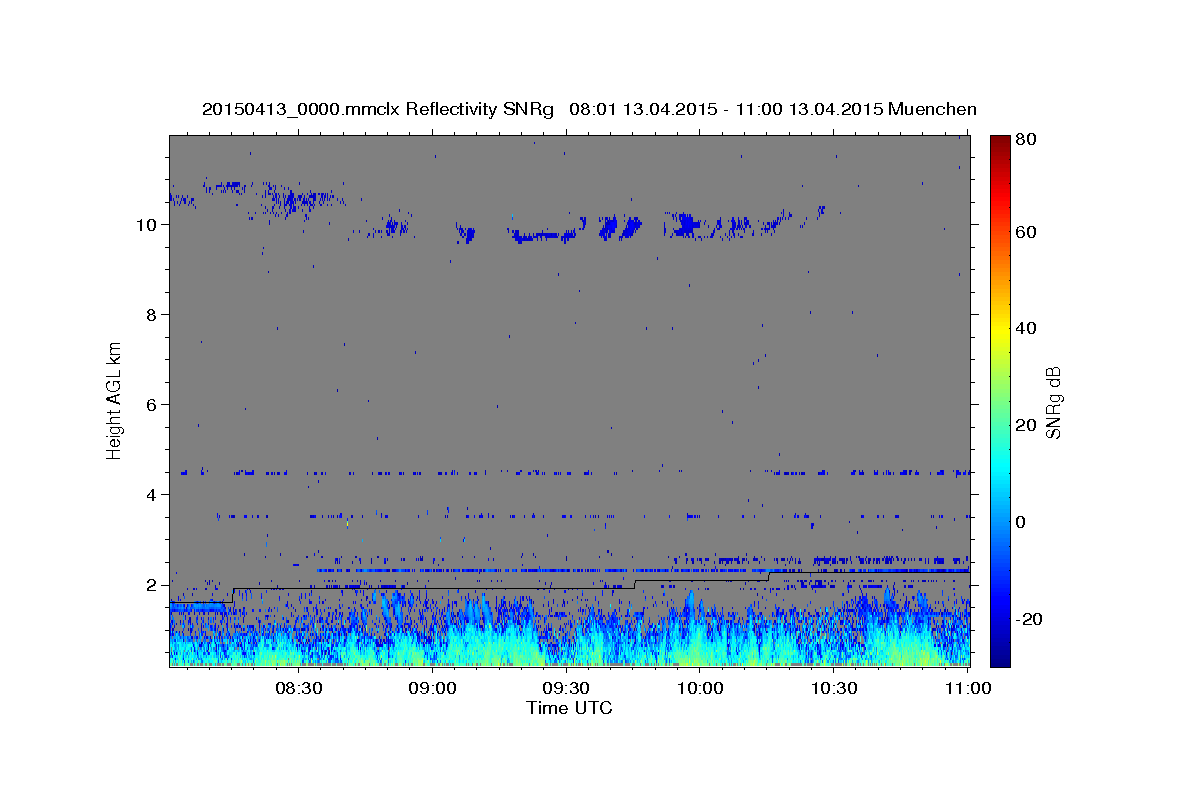The width and height of the screenshot is (1200, 800).
Task: Click the height tick label 10
Action: pyautogui.click(x=147, y=225)
